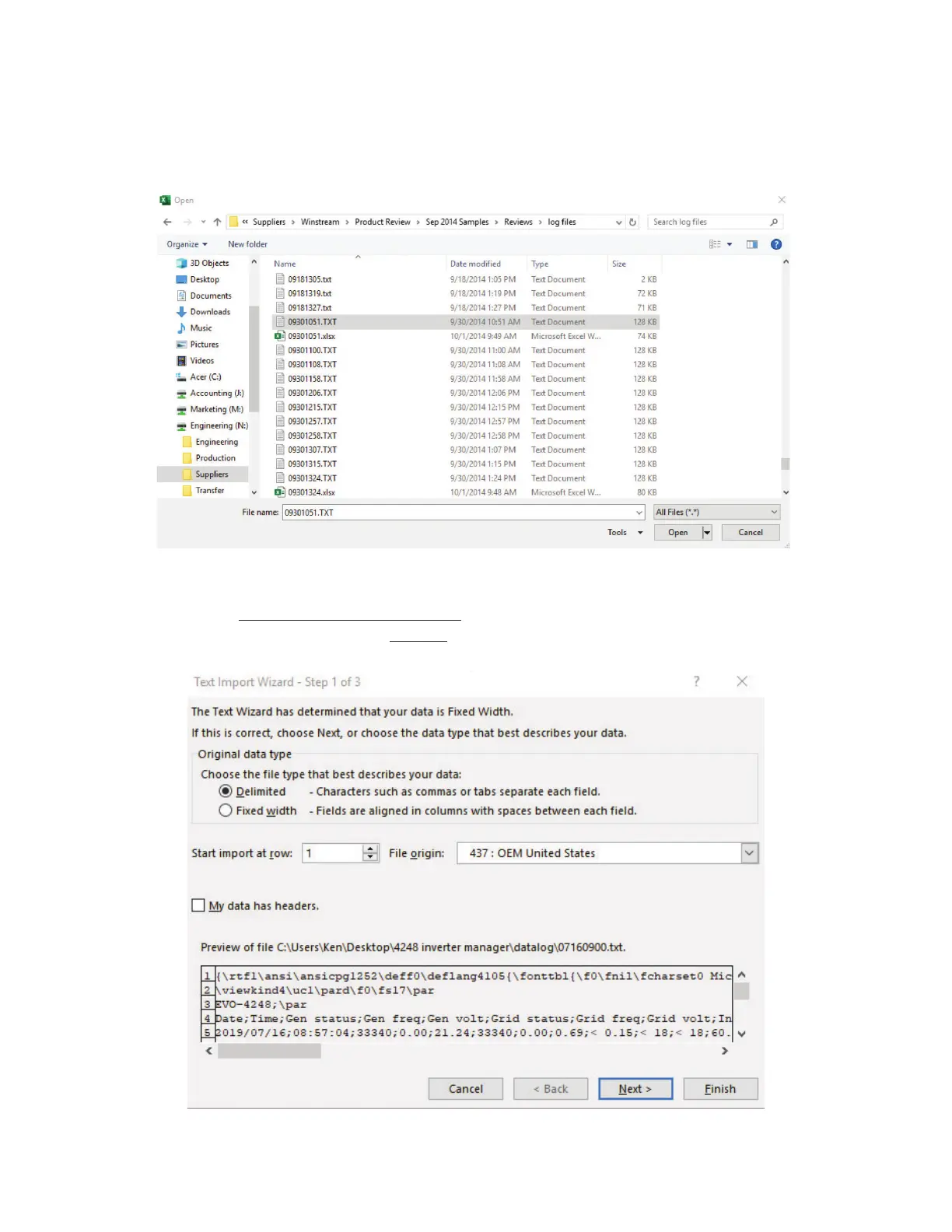Toggle the preview pane icon

[752, 244]
